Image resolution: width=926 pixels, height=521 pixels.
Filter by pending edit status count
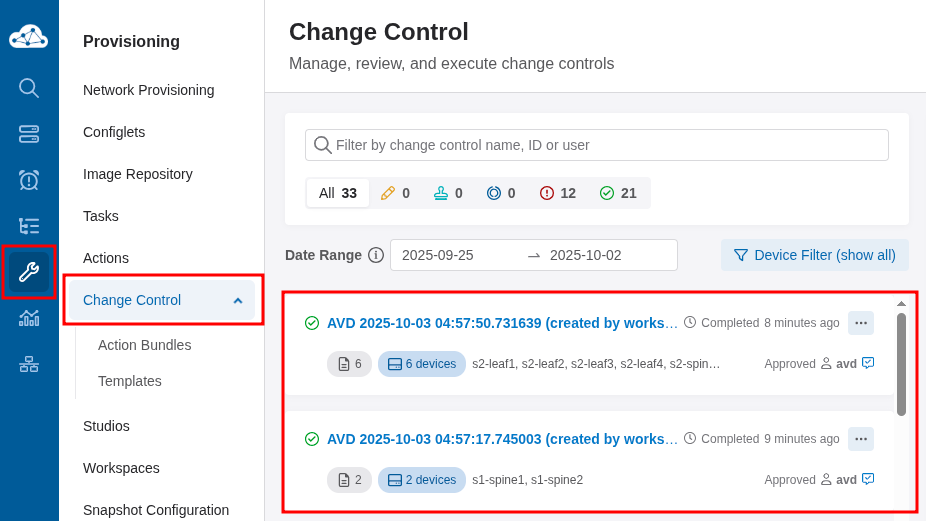[x=395, y=193]
